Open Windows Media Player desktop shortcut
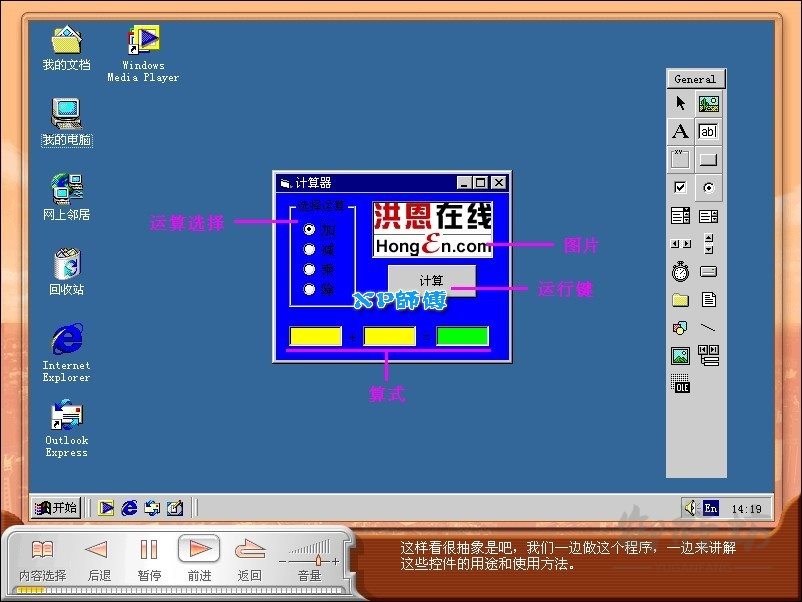 point(143,54)
